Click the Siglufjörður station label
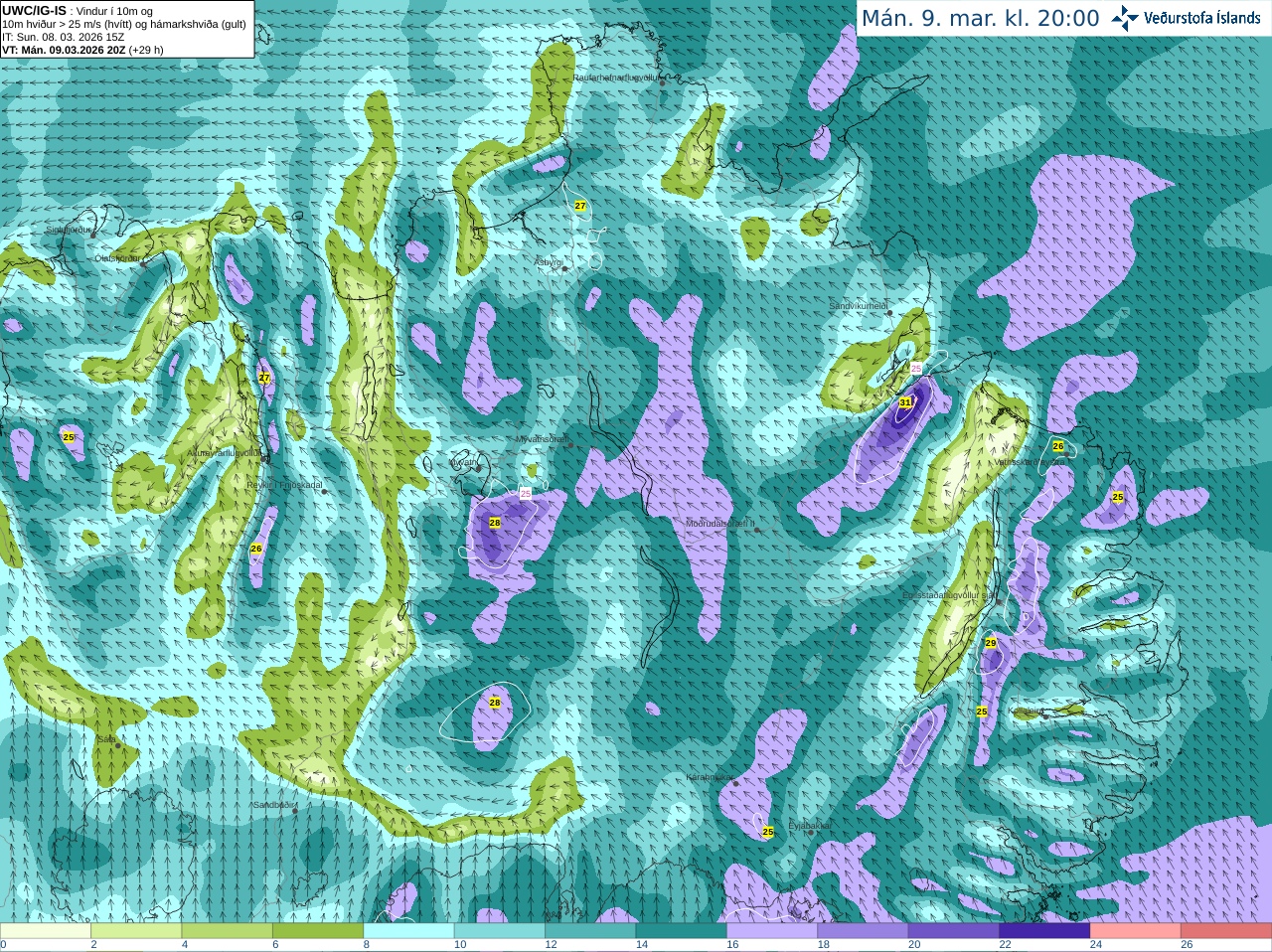Image resolution: width=1272 pixels, height=952 pixels. (69, 230)
